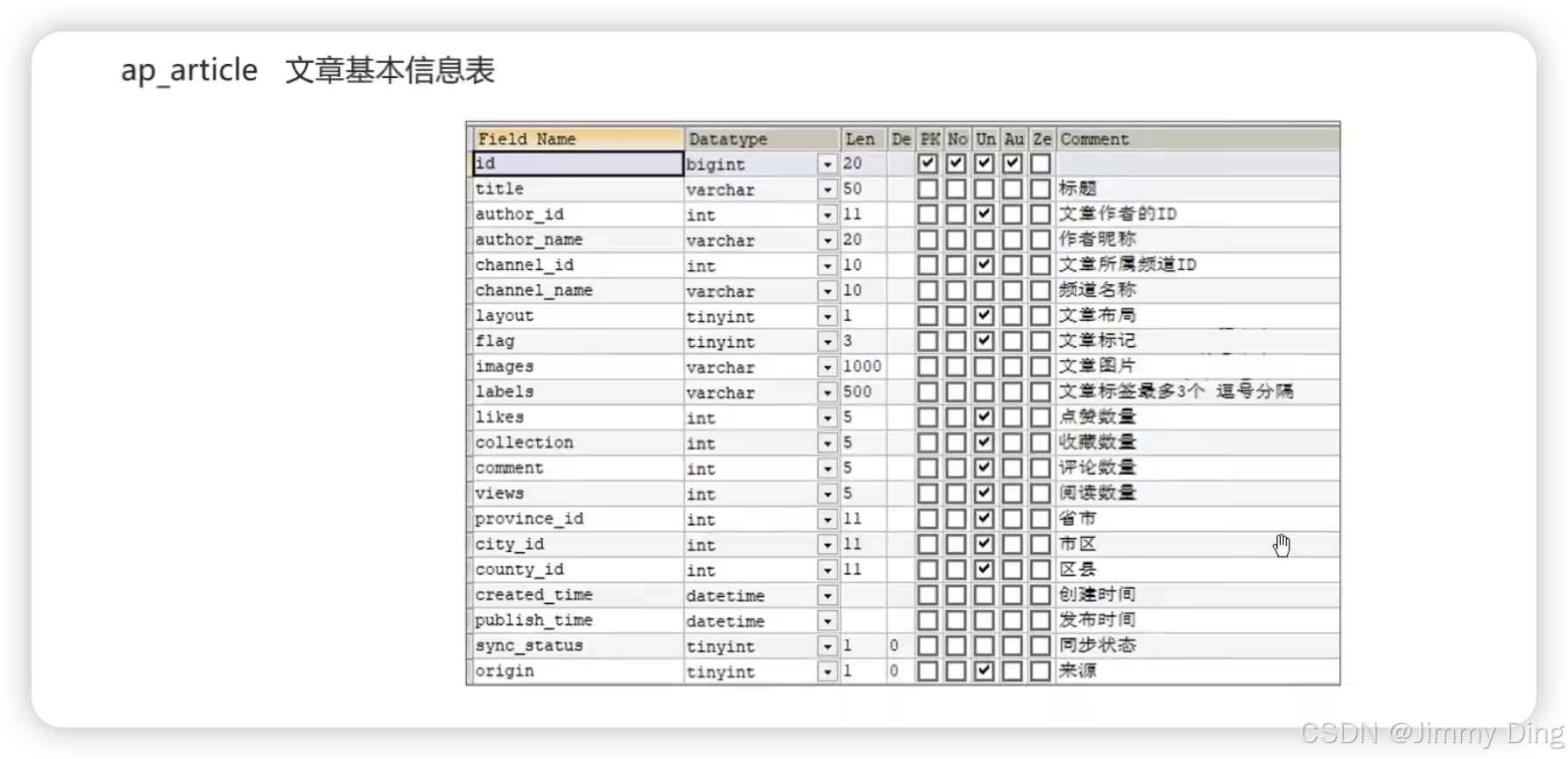Click the Len column header
This screenshot has width=1568, height=759.
click(x=863, y=138)
